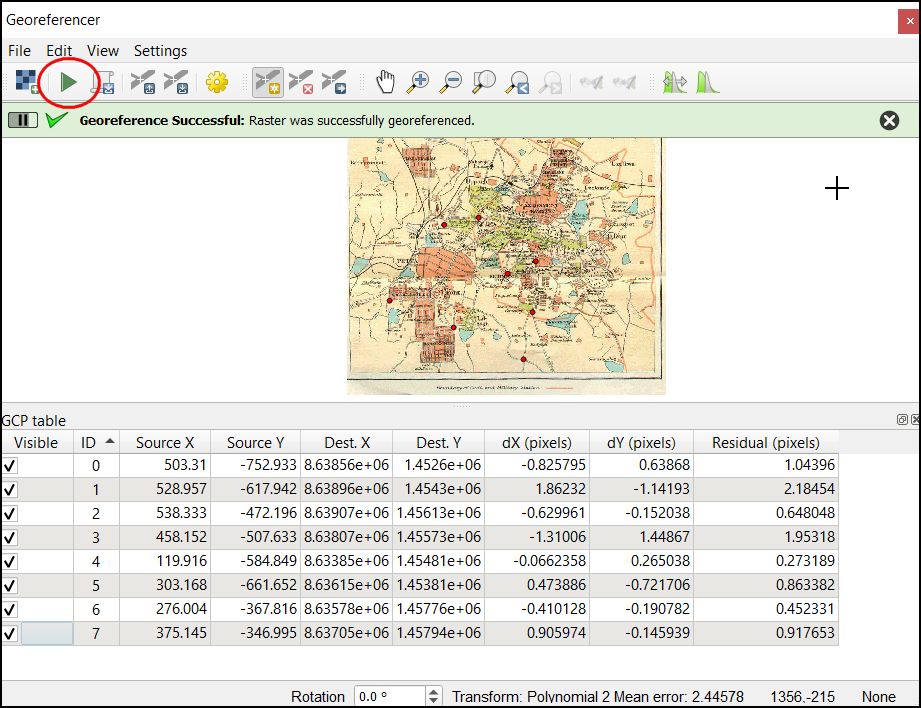Sort table by Dest. X header

(x=347, y=442)
